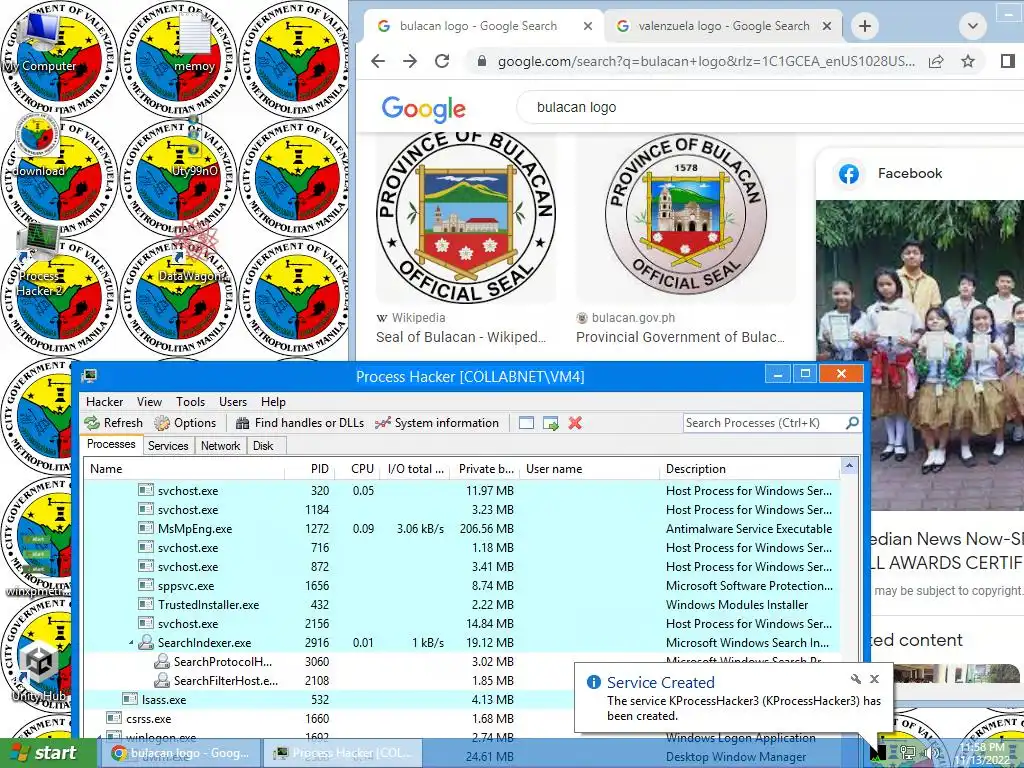Click the find window and thread icon
1024x768 pixels.
551,423
